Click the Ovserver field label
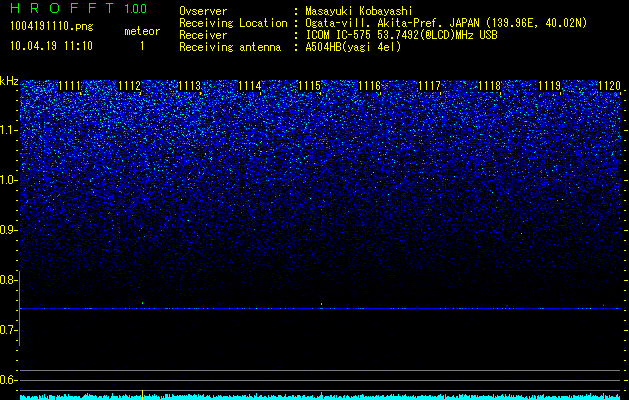The image size is (629, 400). [x=203, y=11]
